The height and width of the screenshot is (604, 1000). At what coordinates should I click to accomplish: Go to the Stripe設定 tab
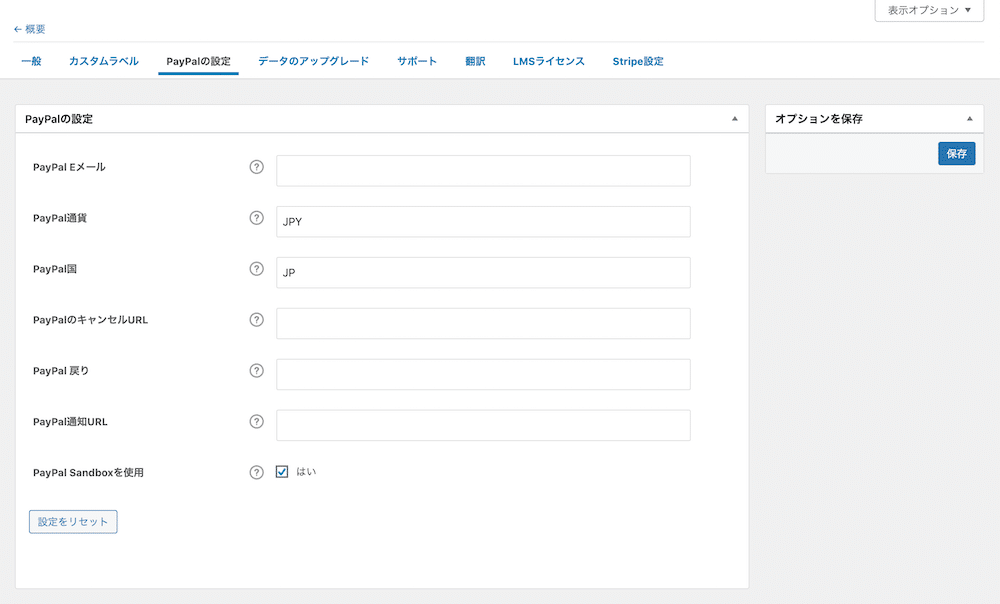pos(638,61)
